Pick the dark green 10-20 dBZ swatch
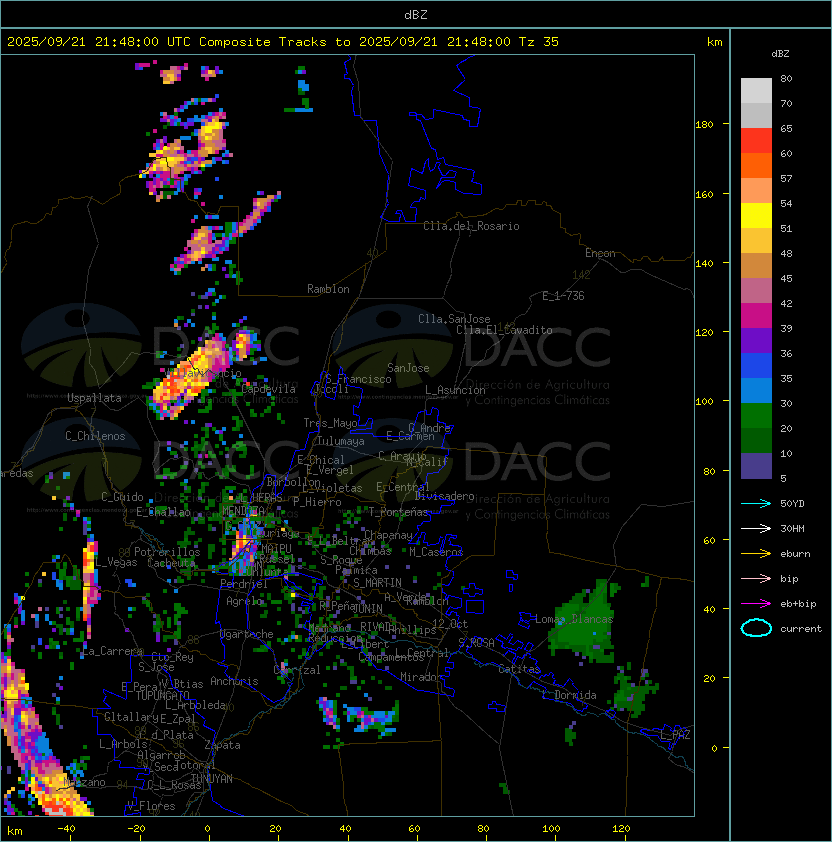Screen dimensions: 832x842 756,440
